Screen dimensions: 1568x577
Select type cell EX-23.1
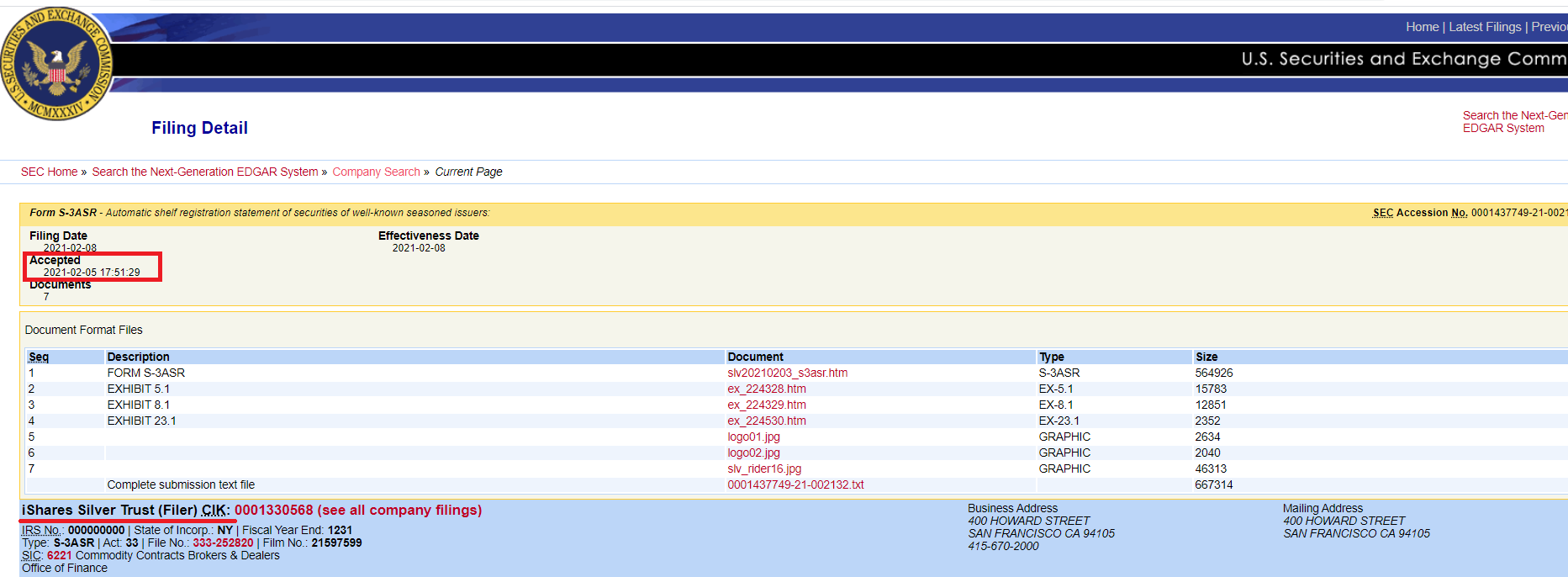click(x=1059, y=421)
